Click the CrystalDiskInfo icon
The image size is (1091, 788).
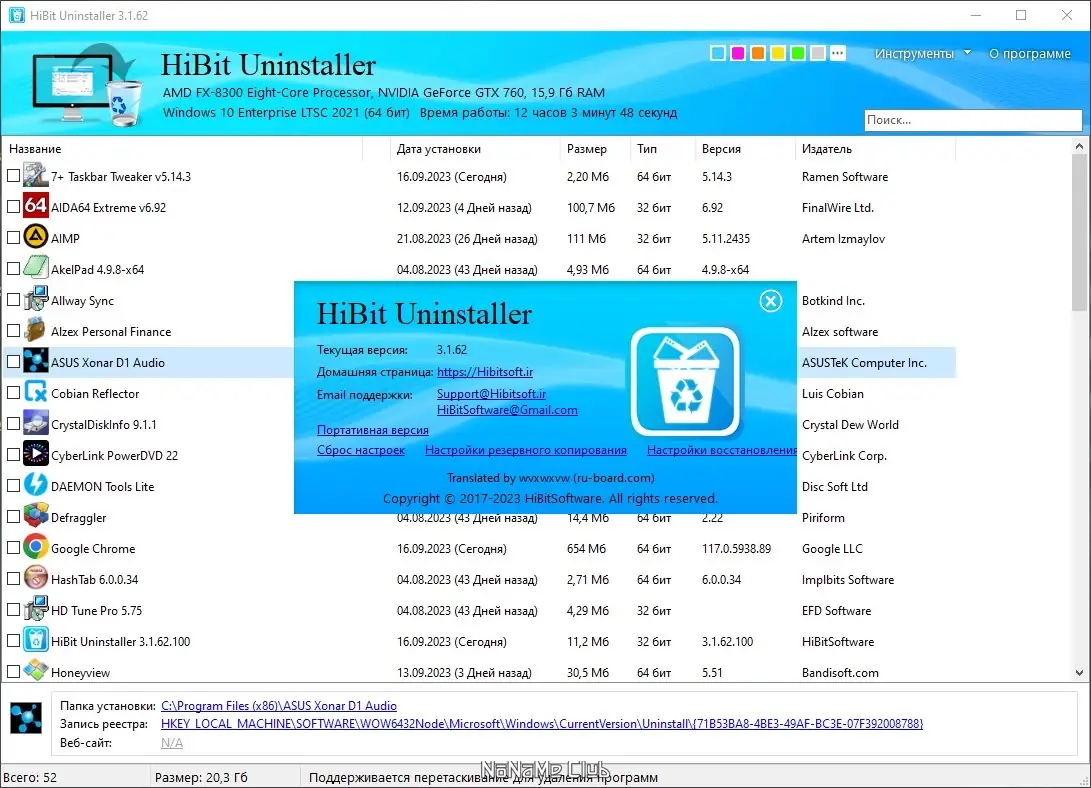tap(35, 424)
